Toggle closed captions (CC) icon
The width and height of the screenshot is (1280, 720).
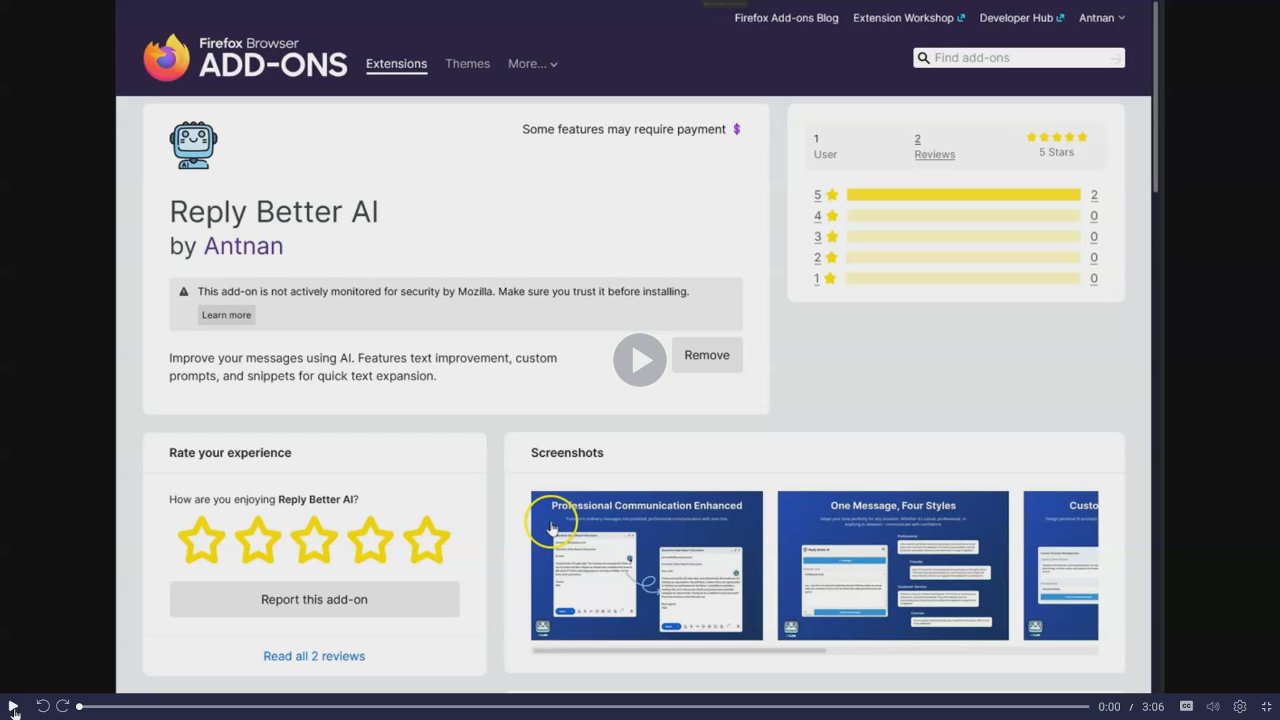(x=1186, y=706)
